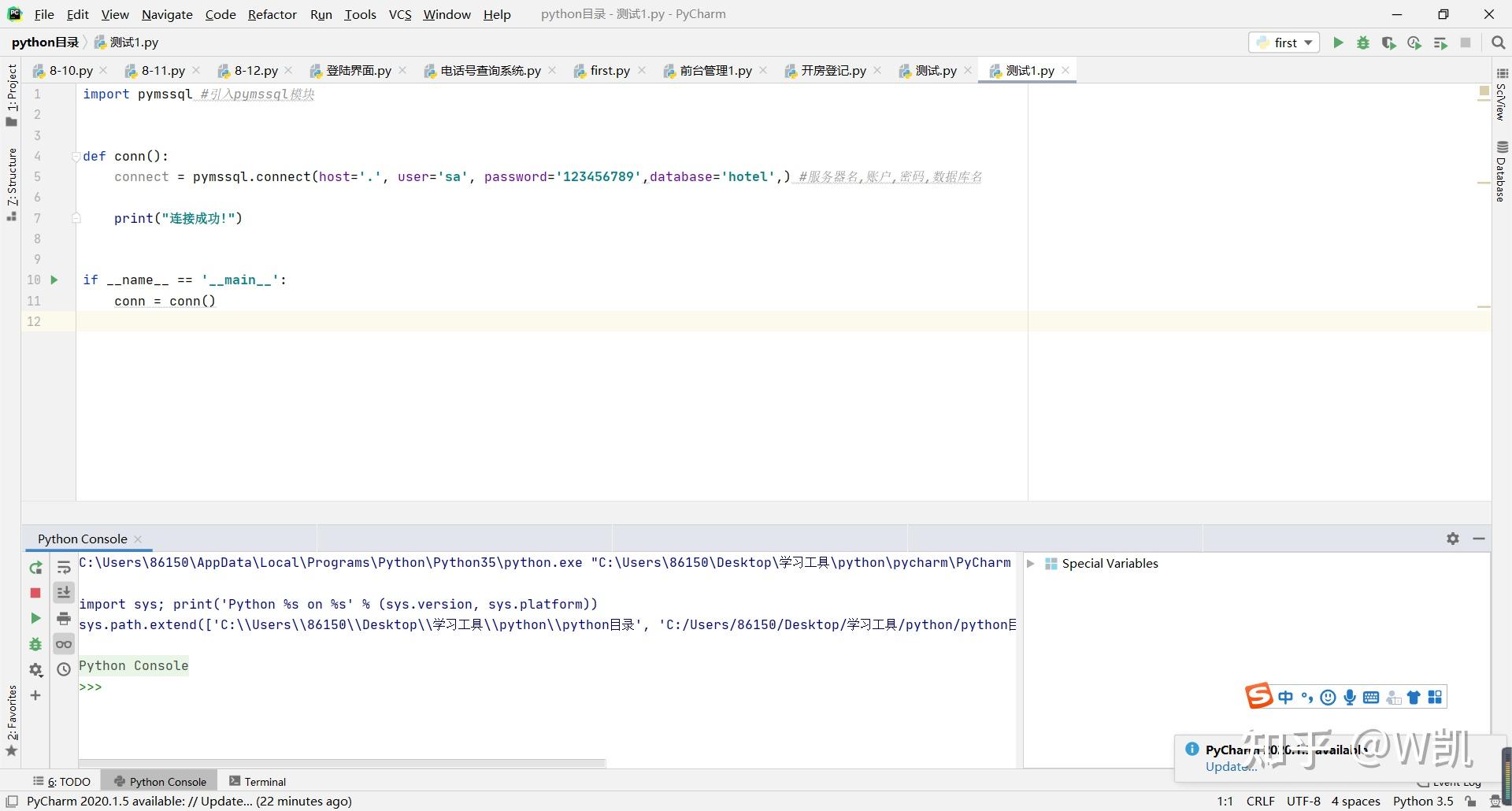Screen dimensions: 1512x811
Task: Click the PyCharm 2020.1.5 available status message
Action: [189, 802]
